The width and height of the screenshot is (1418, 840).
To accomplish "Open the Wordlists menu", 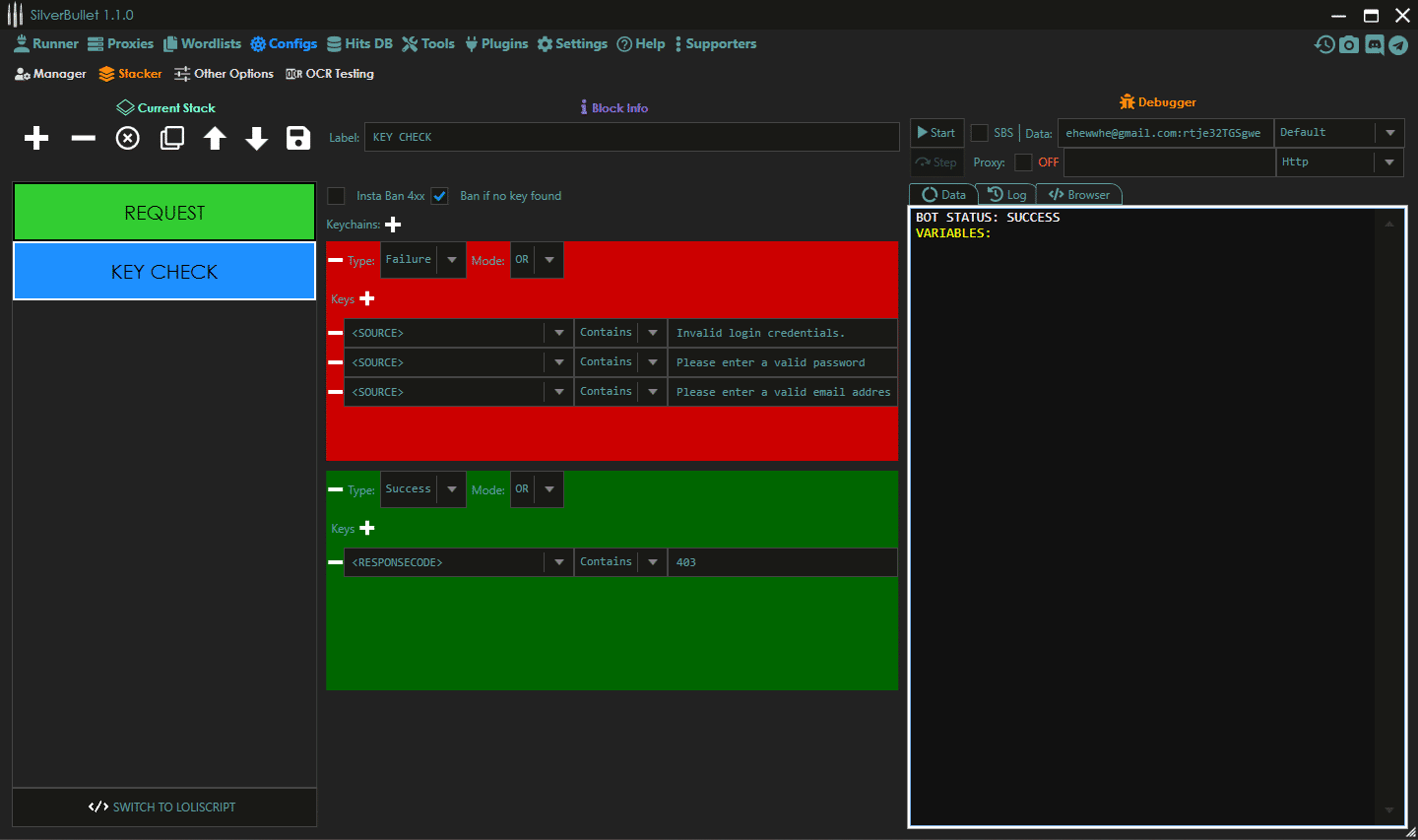I will (202, 44).
